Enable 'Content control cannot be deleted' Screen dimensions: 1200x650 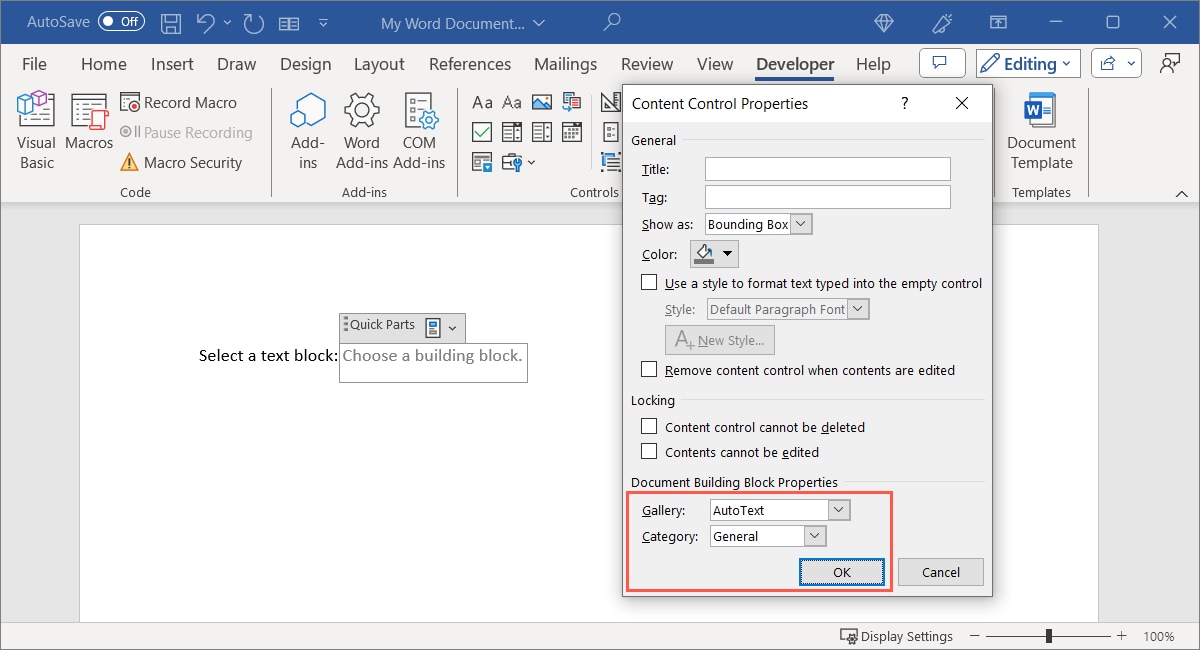649,426
